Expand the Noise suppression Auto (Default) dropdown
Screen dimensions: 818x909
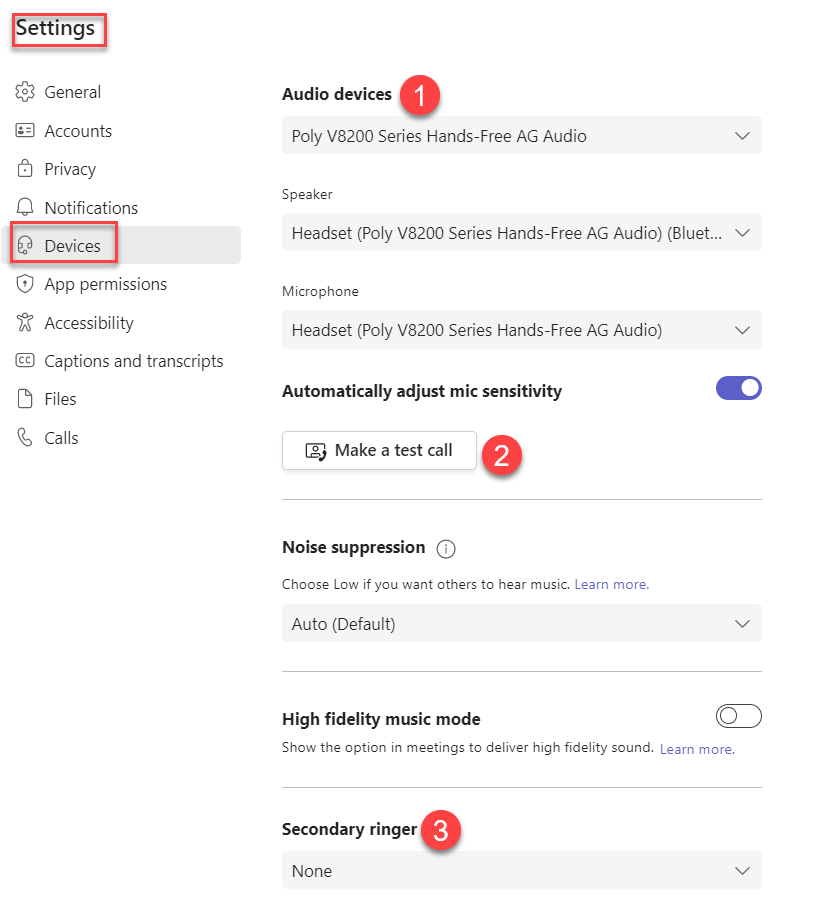[x=521, y=624]
